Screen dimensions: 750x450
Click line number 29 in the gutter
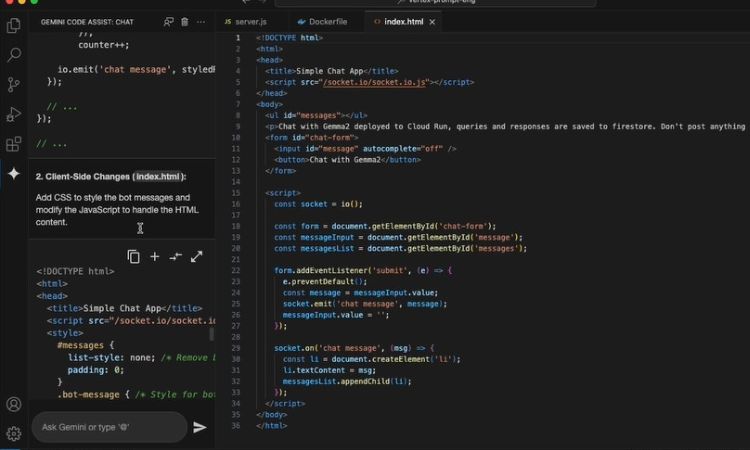pyautogui.click(x=236, y=348)
